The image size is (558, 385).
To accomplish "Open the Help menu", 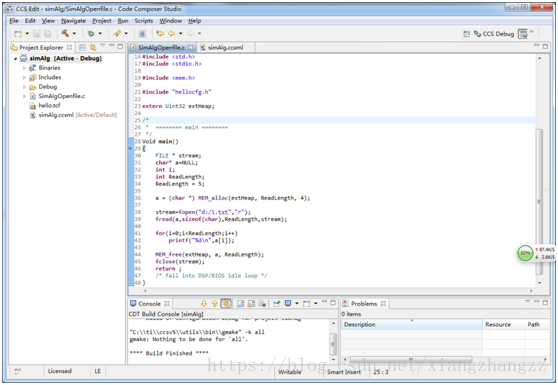I will [195, 21].
